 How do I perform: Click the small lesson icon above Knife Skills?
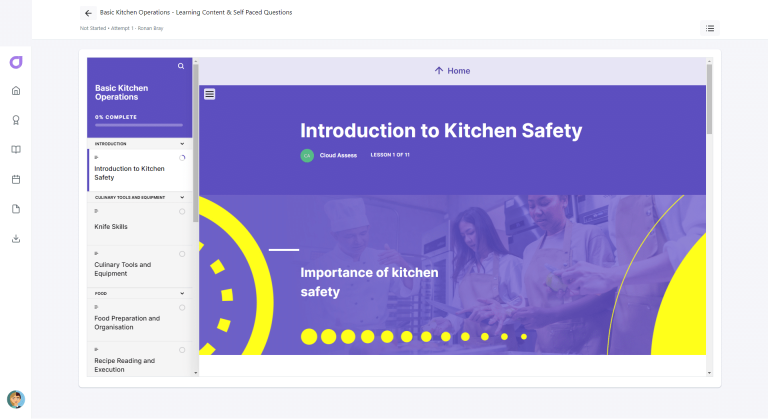point(96,211)
